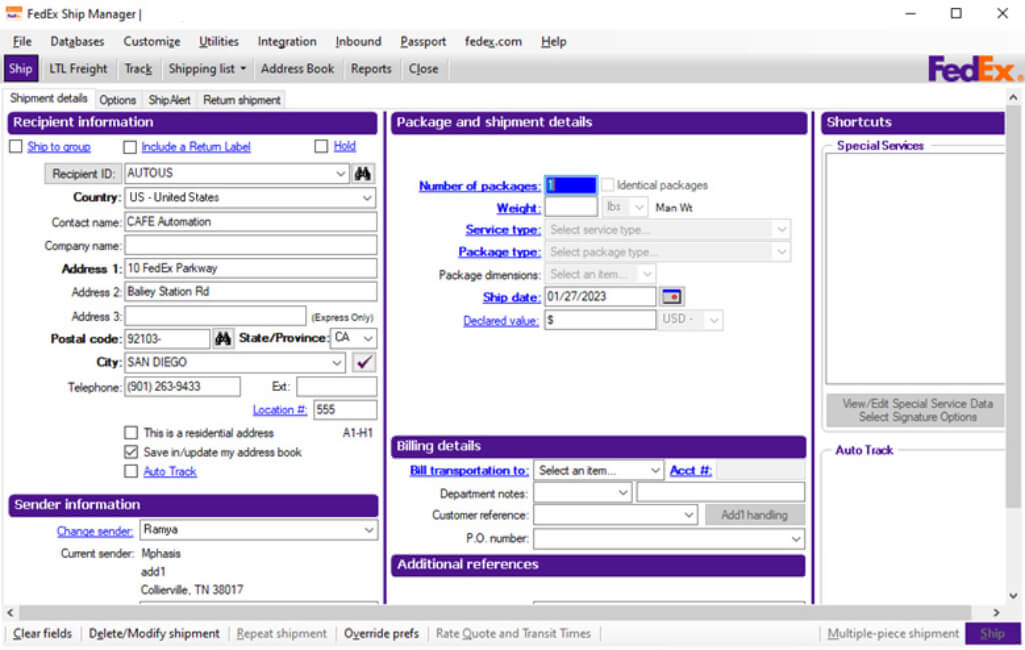Search recipient ID with binoculars icon
1025x650 pixels.
(363, 174)
